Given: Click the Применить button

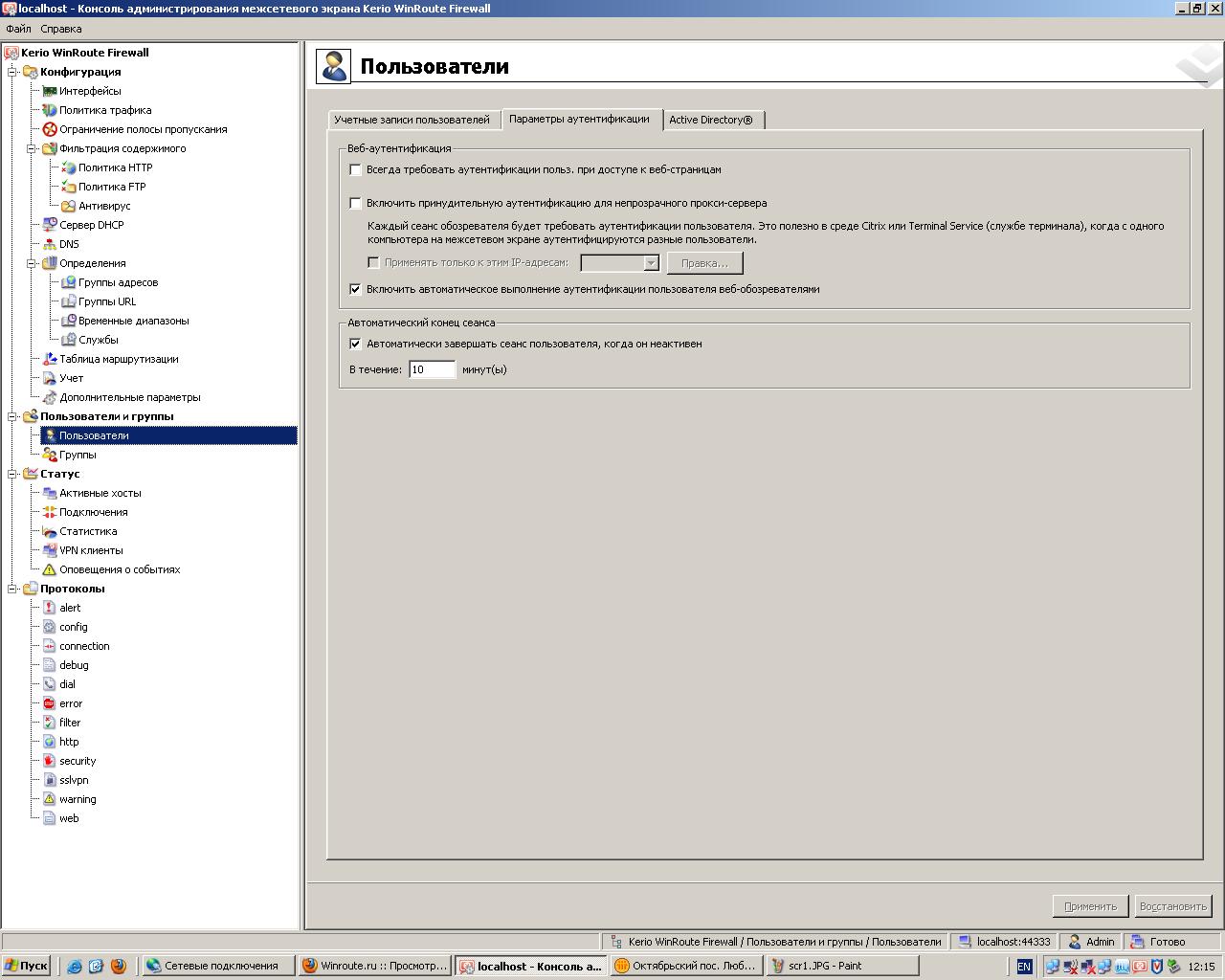Looking at the screenshot, I should point(1090,906).
